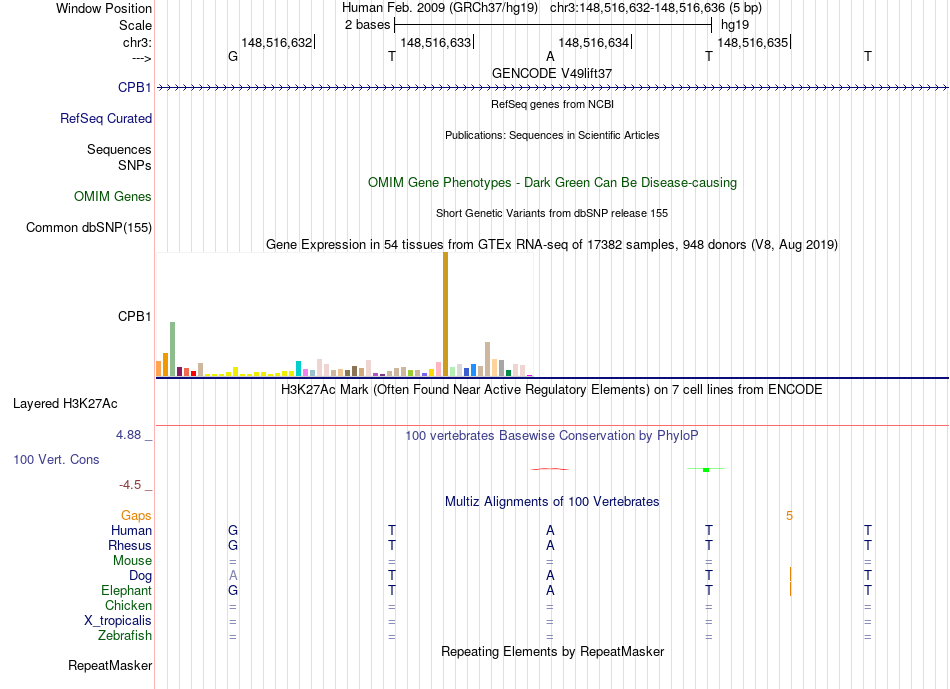
Task: Click the Gaps row label
Action: pyautogui.click(x=136, y=515)
